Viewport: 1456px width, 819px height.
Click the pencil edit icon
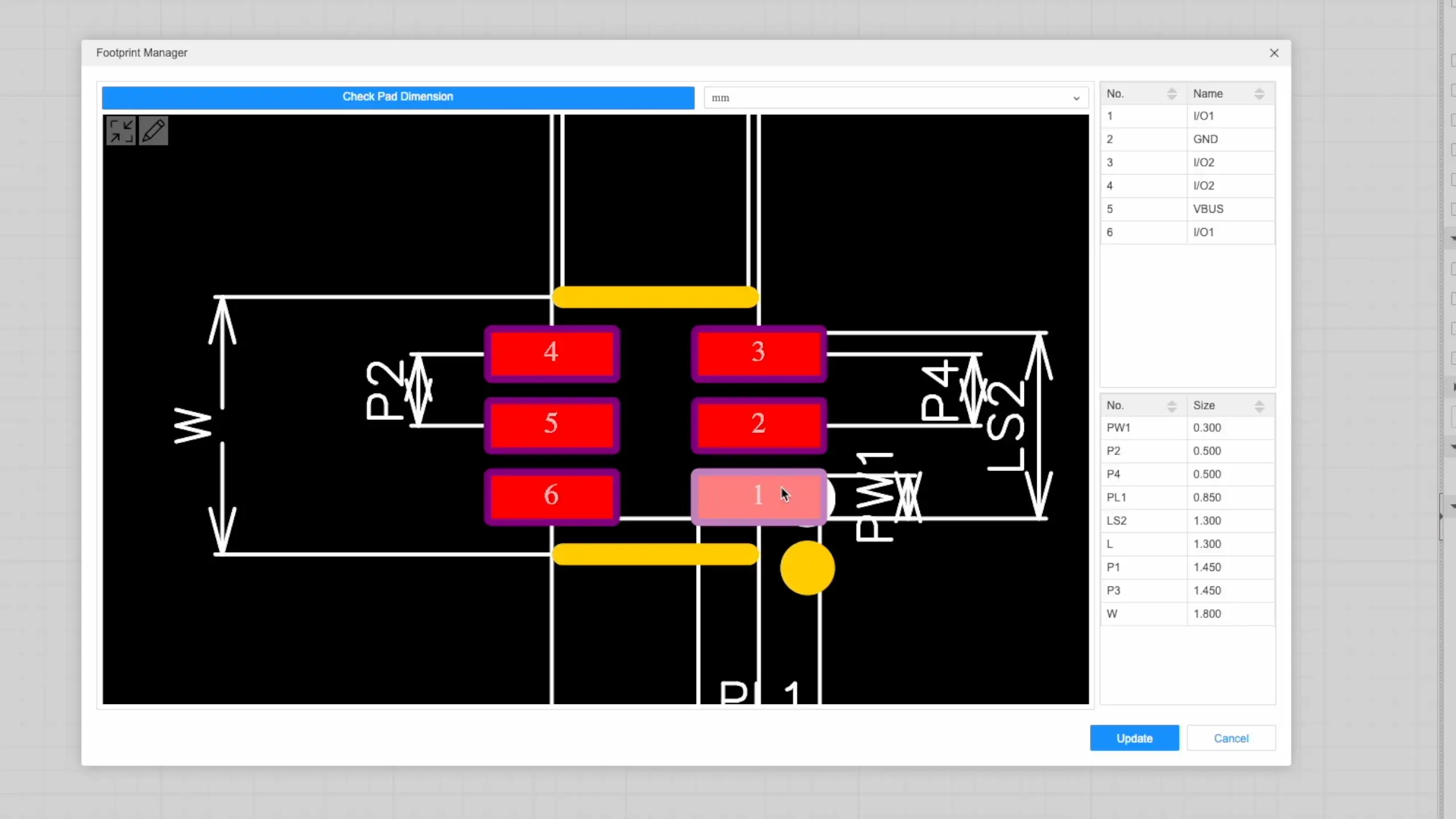154,131
